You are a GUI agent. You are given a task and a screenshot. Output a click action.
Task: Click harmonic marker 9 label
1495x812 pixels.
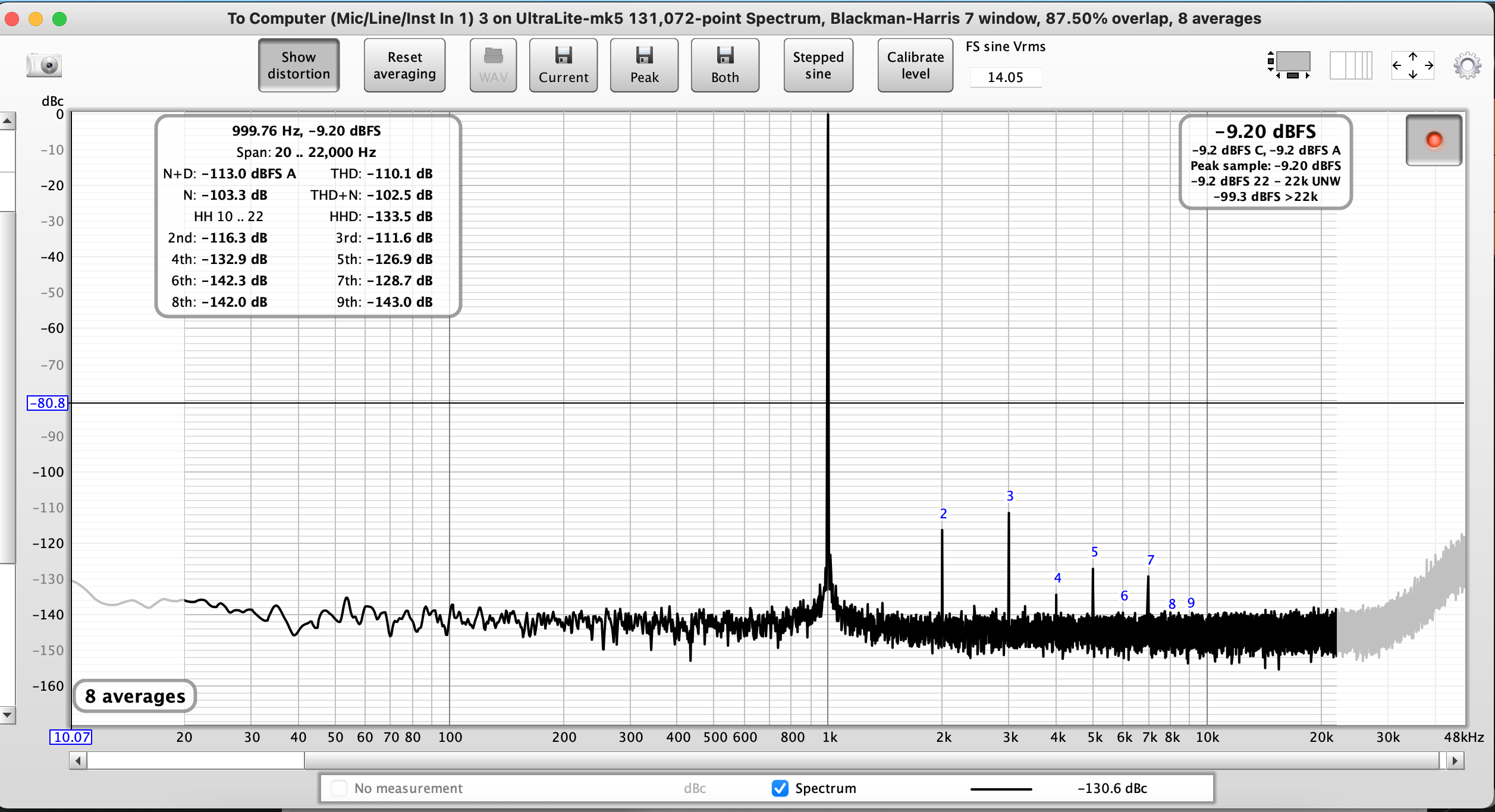tap(1191, 603)
